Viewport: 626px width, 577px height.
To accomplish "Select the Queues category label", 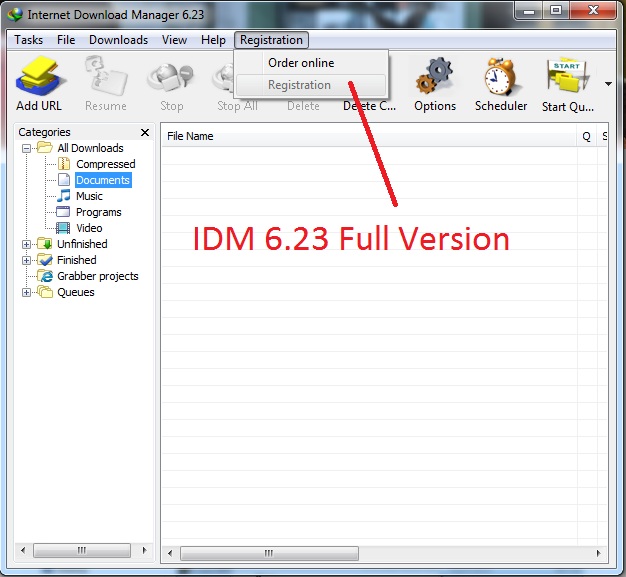I will point(76,292).
